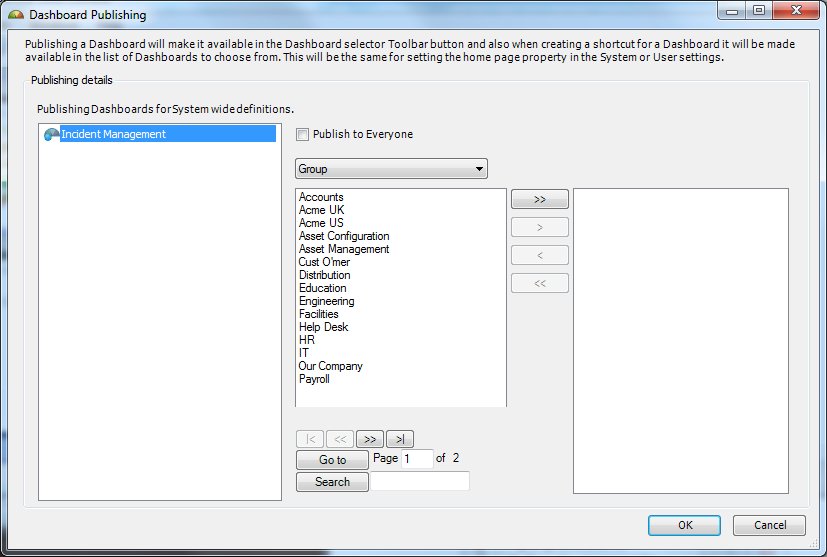Pick Distribution in the group list
This screenshot has height=557, width=827.
click(324, 275)
